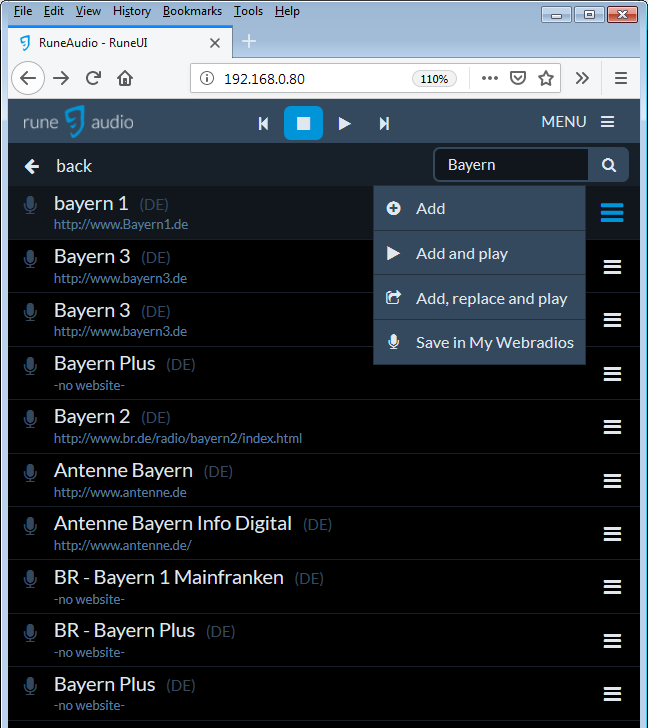
Task: Select station bayern 1
Action: (x=91, y=204)
